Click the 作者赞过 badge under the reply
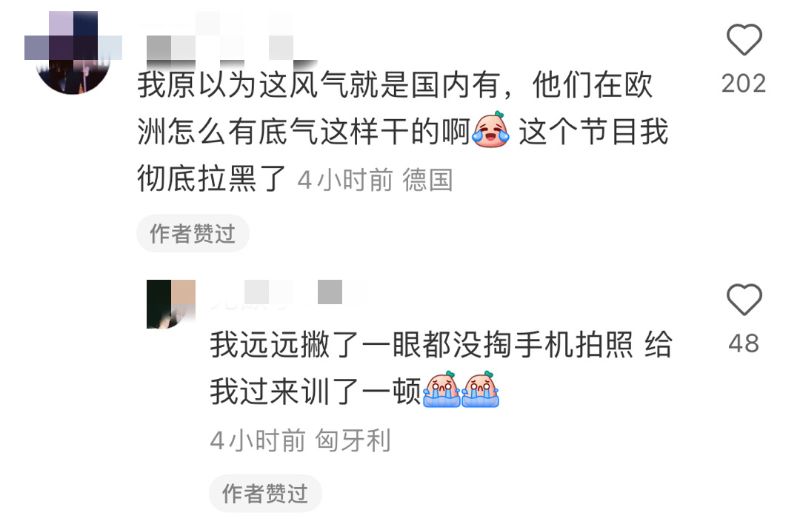The width and height of the screenshot is (800, 524). tap(265, 493)
